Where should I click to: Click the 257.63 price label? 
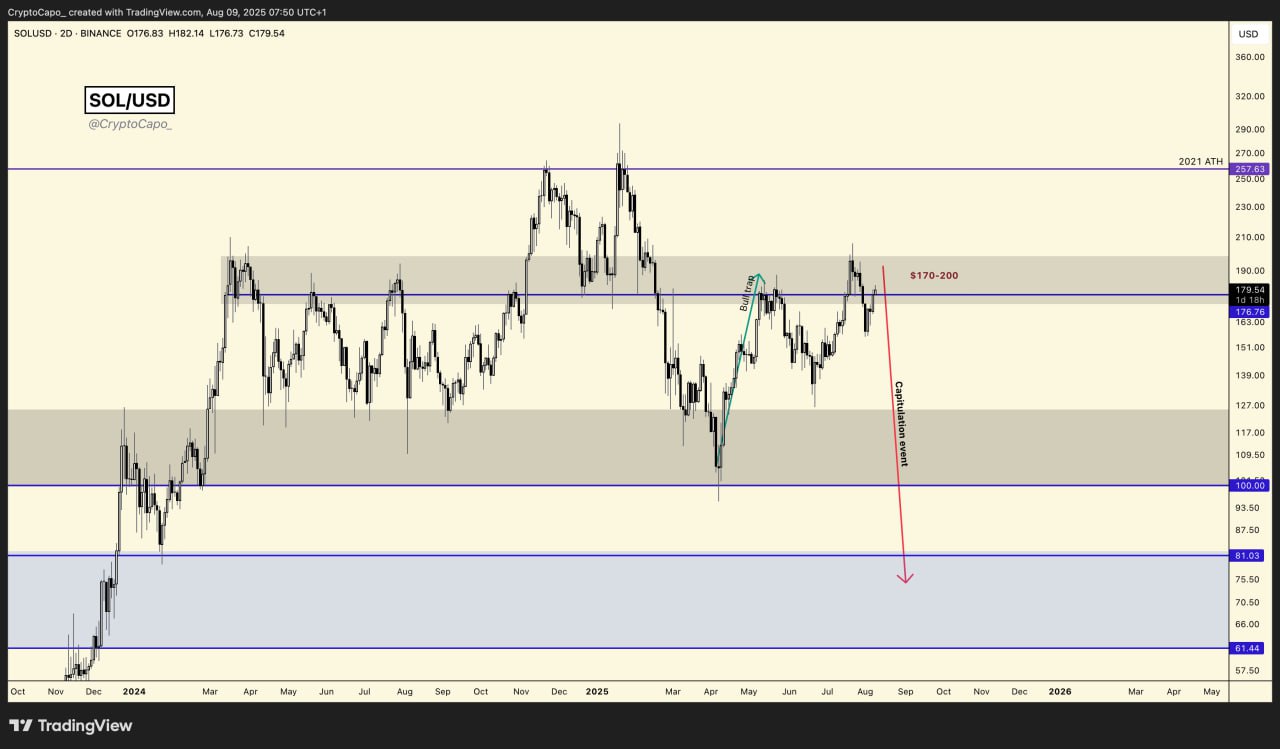point(1250,170)
